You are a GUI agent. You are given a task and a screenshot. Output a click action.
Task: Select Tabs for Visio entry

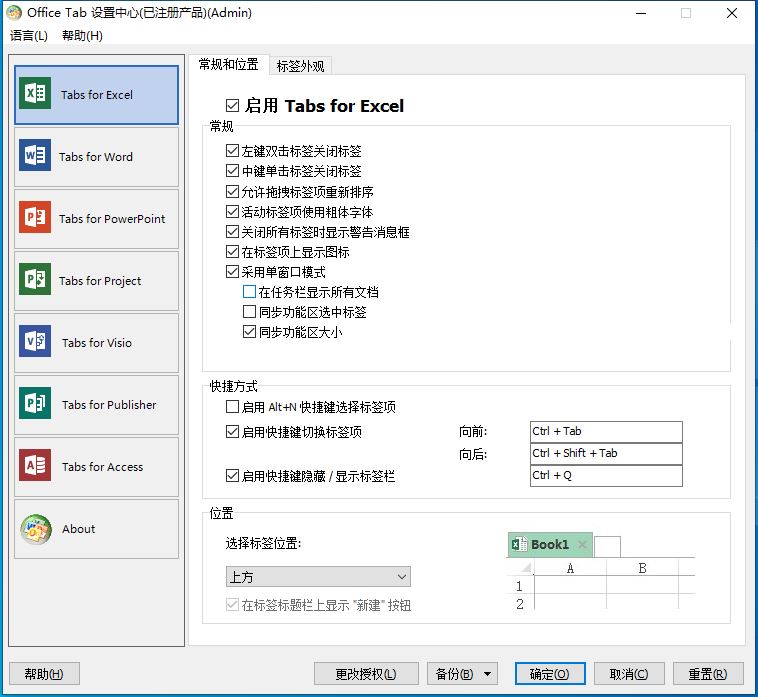tap(97, 343)
